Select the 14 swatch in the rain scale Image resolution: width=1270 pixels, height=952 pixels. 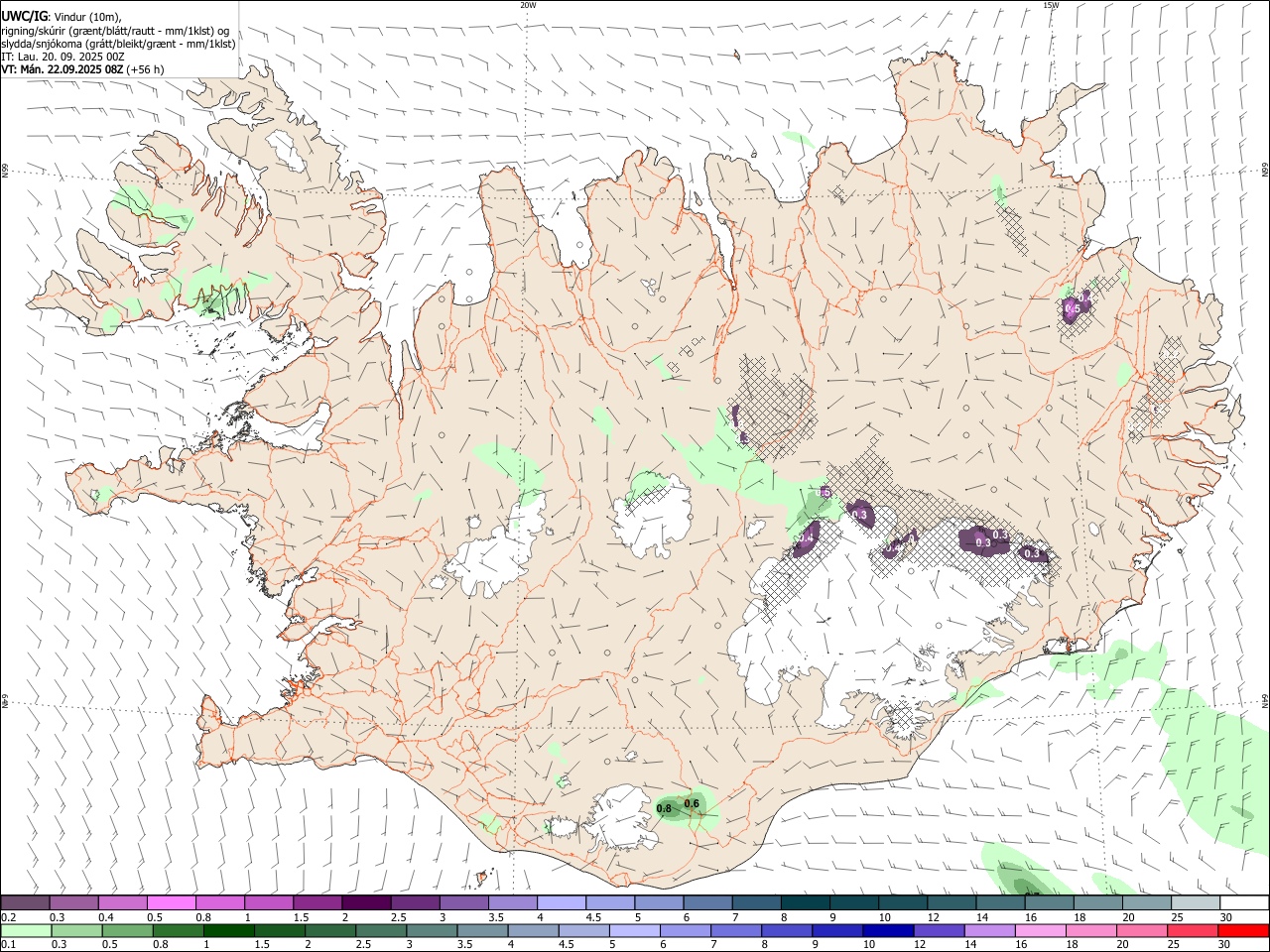(x=989, y=930)
